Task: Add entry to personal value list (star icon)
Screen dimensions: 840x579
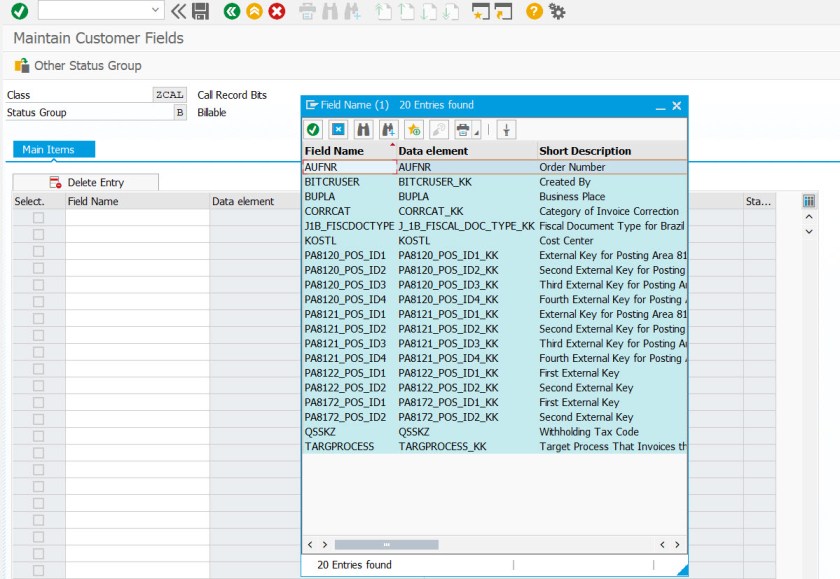Action: point(414,130)
